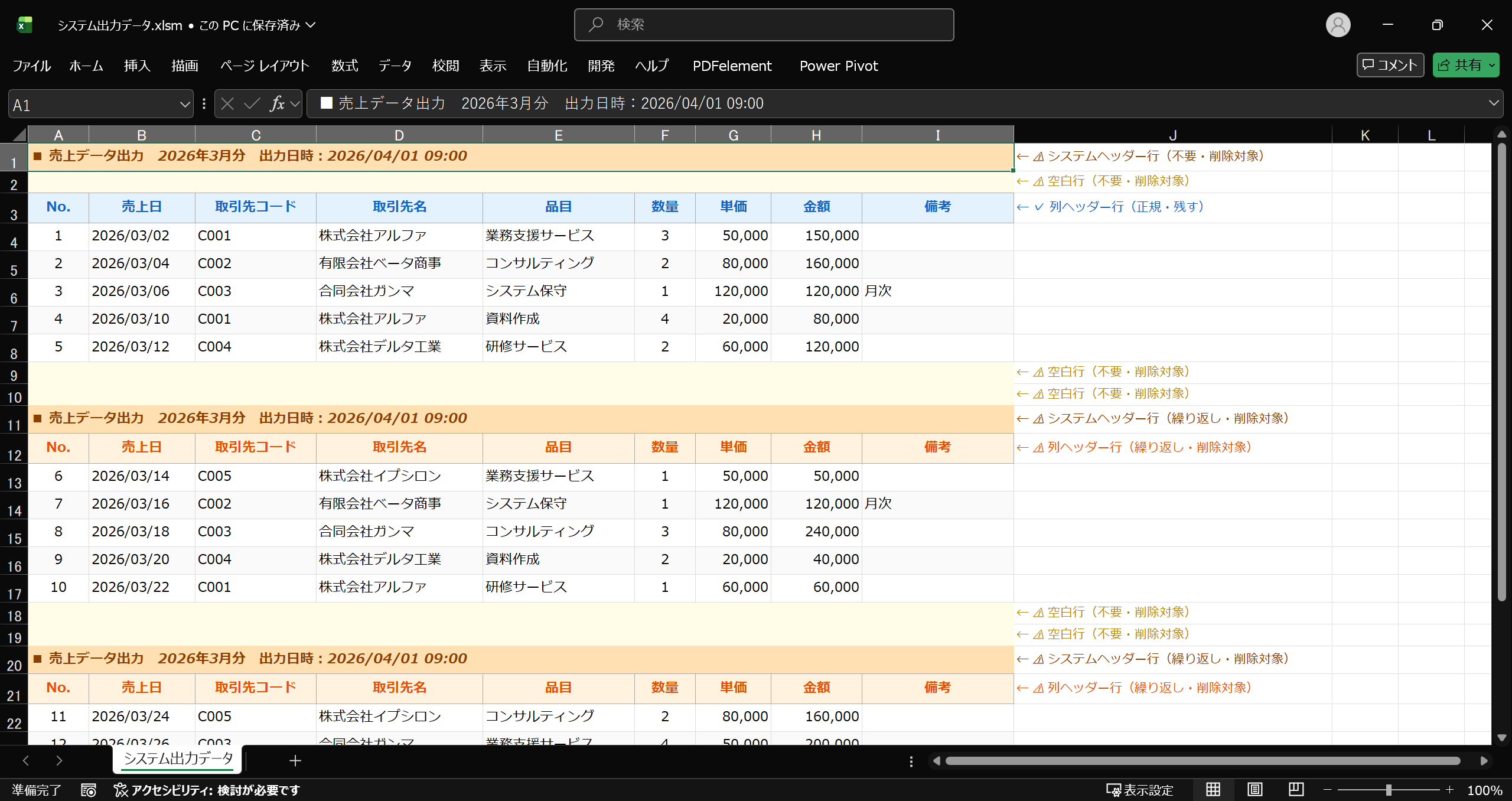Click the コメント button
Screen dimensions: 1512x801
tap(1390, 65)
